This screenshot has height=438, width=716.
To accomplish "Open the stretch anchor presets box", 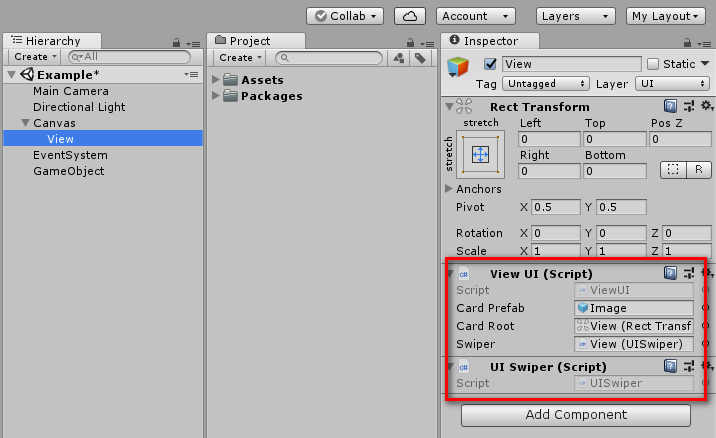I will tap(480, 154).
